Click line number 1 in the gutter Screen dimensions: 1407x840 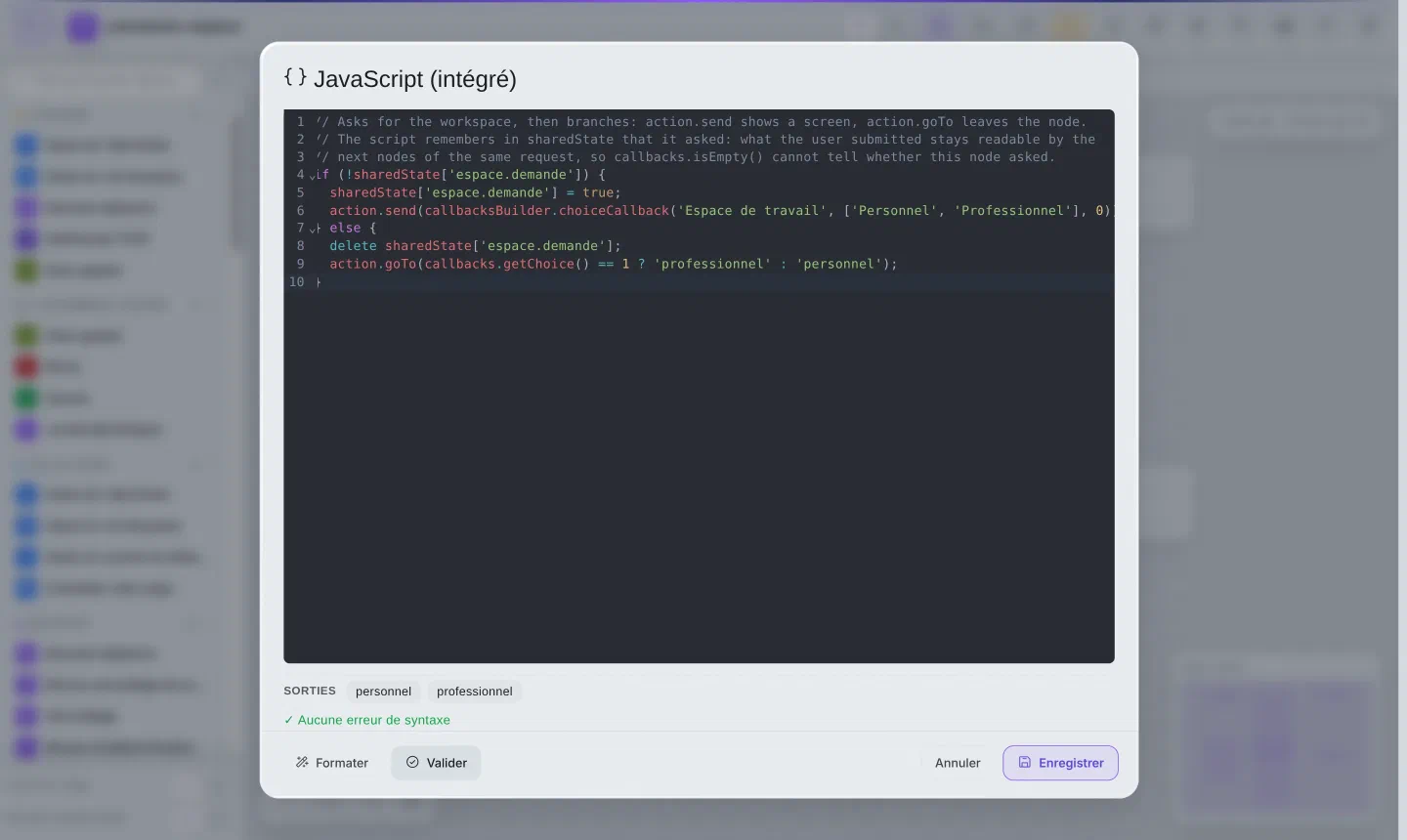300,122
